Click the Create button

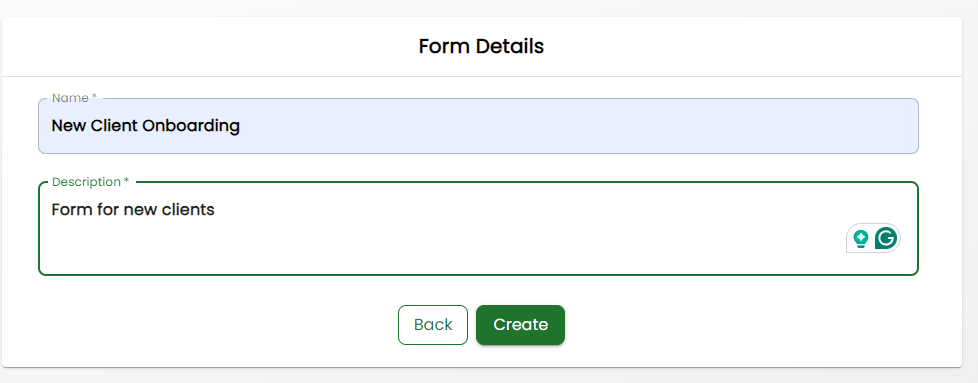[x=520, y=324]
